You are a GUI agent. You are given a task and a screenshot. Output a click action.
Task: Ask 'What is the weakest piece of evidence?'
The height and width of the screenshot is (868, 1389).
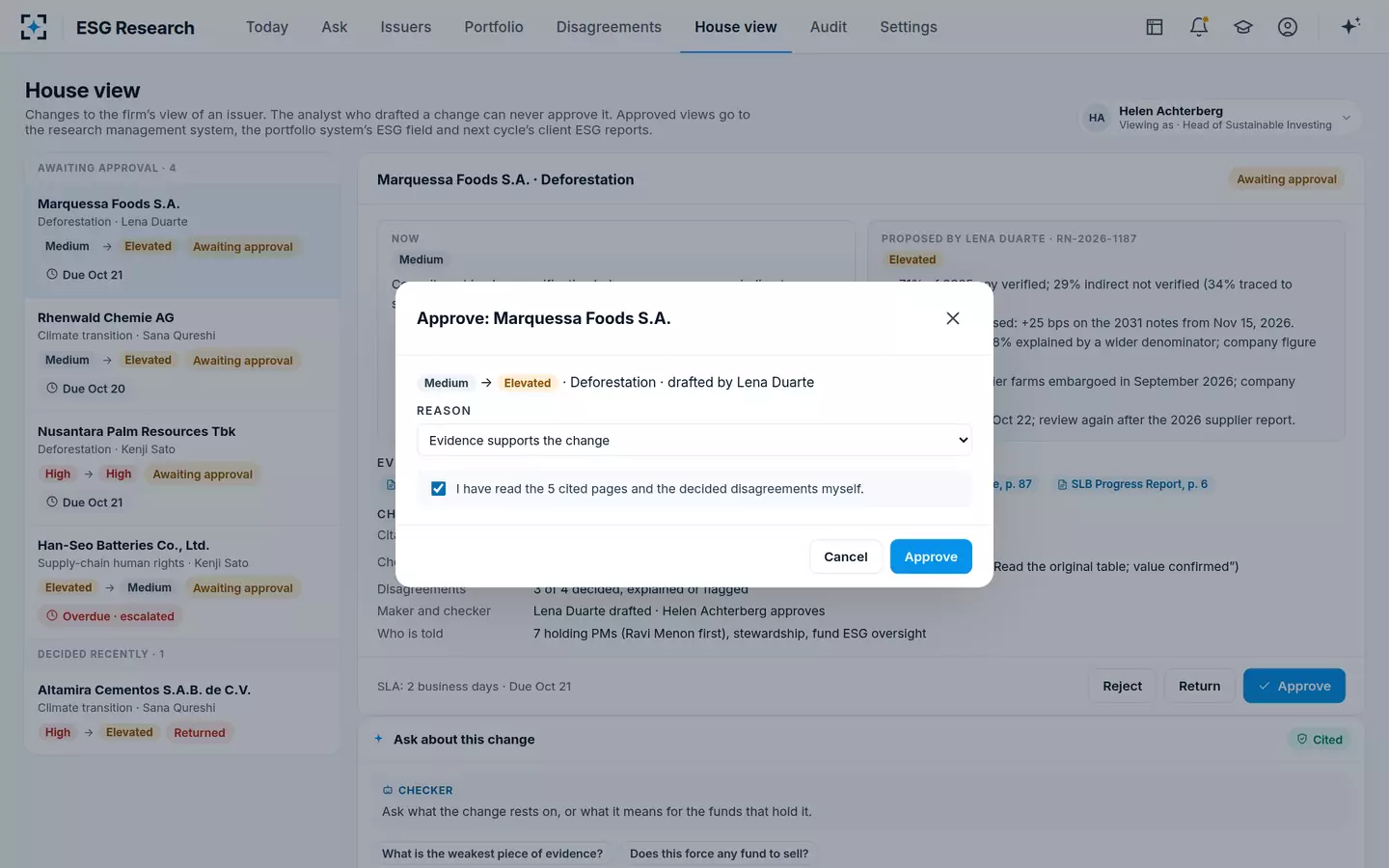[492, 854]
